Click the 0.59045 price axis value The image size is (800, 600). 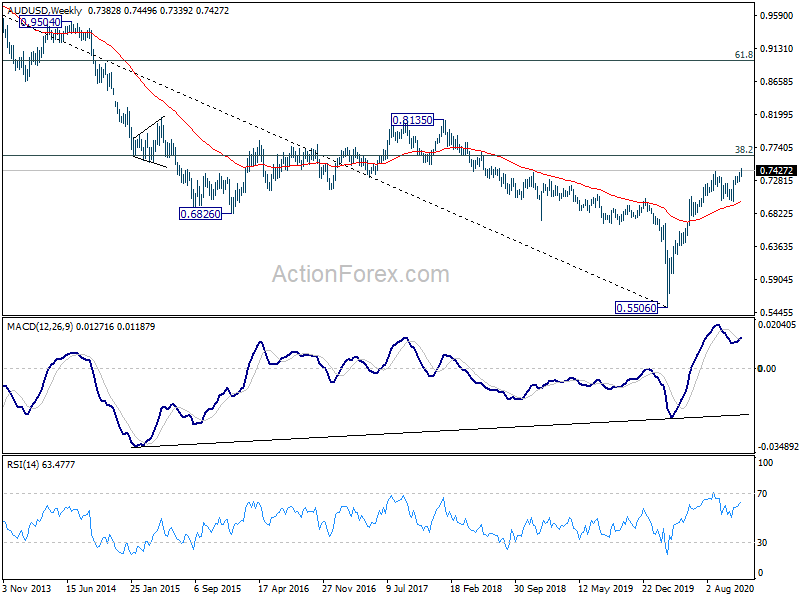tap(777, 280)
